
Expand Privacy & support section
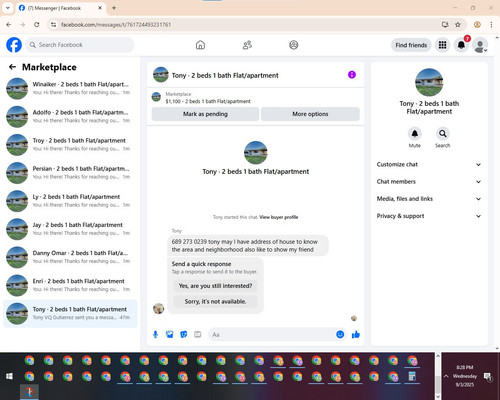pos(429,216)
